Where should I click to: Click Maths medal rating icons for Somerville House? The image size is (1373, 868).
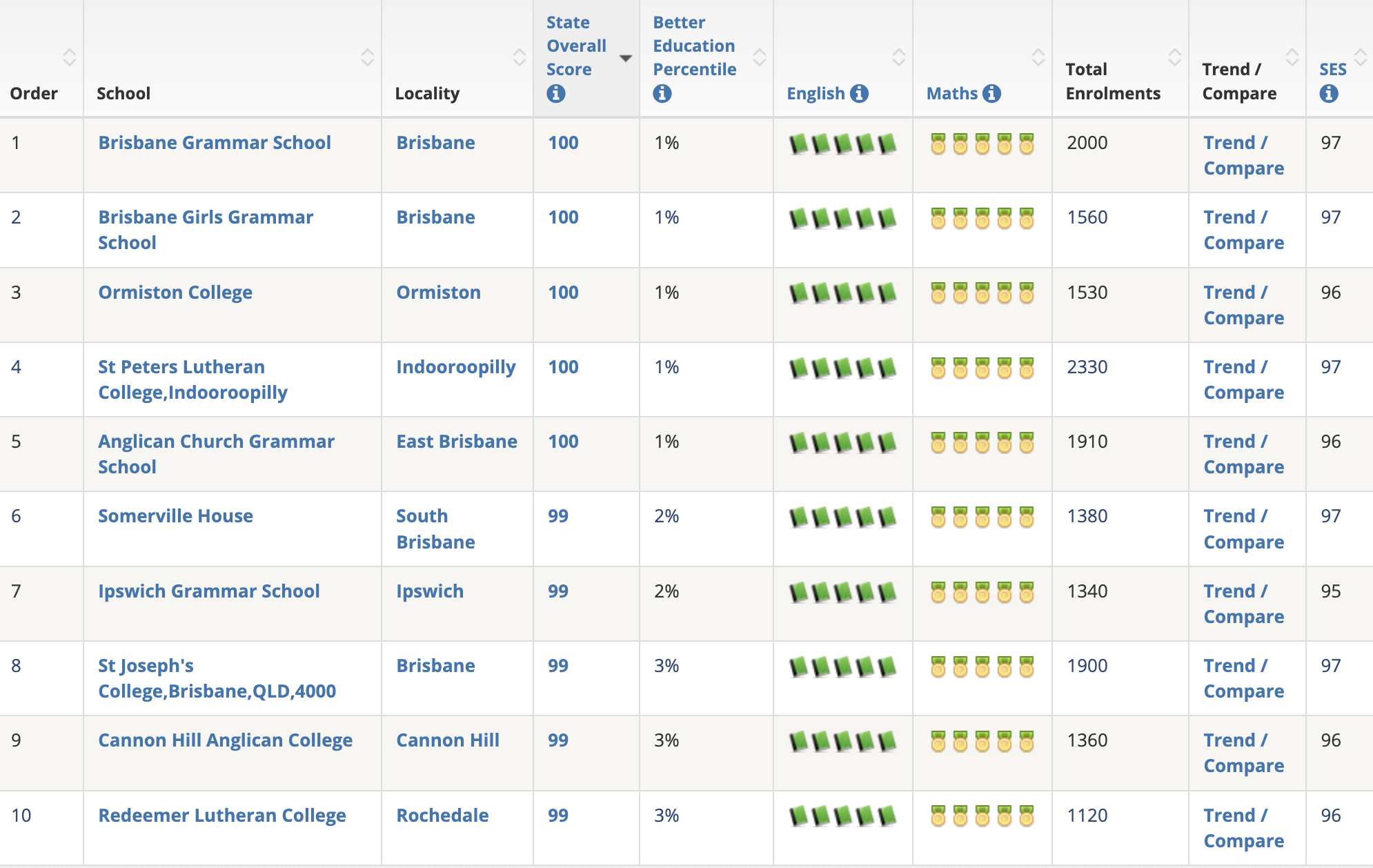point(982,517)
